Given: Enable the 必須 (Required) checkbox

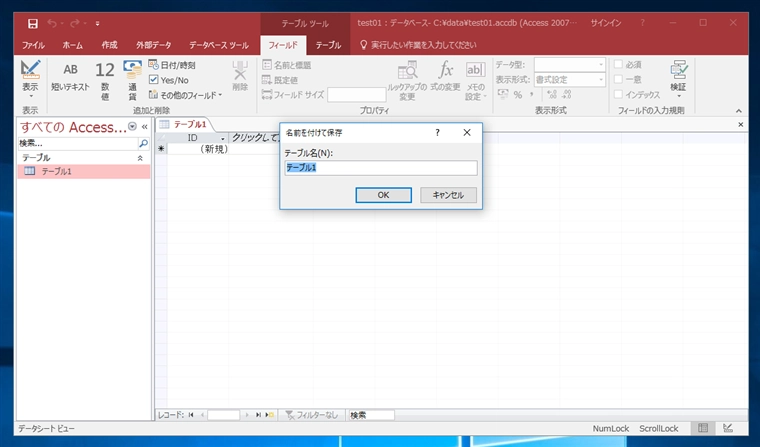Looking at the screenshot, I should pos(618,64).
